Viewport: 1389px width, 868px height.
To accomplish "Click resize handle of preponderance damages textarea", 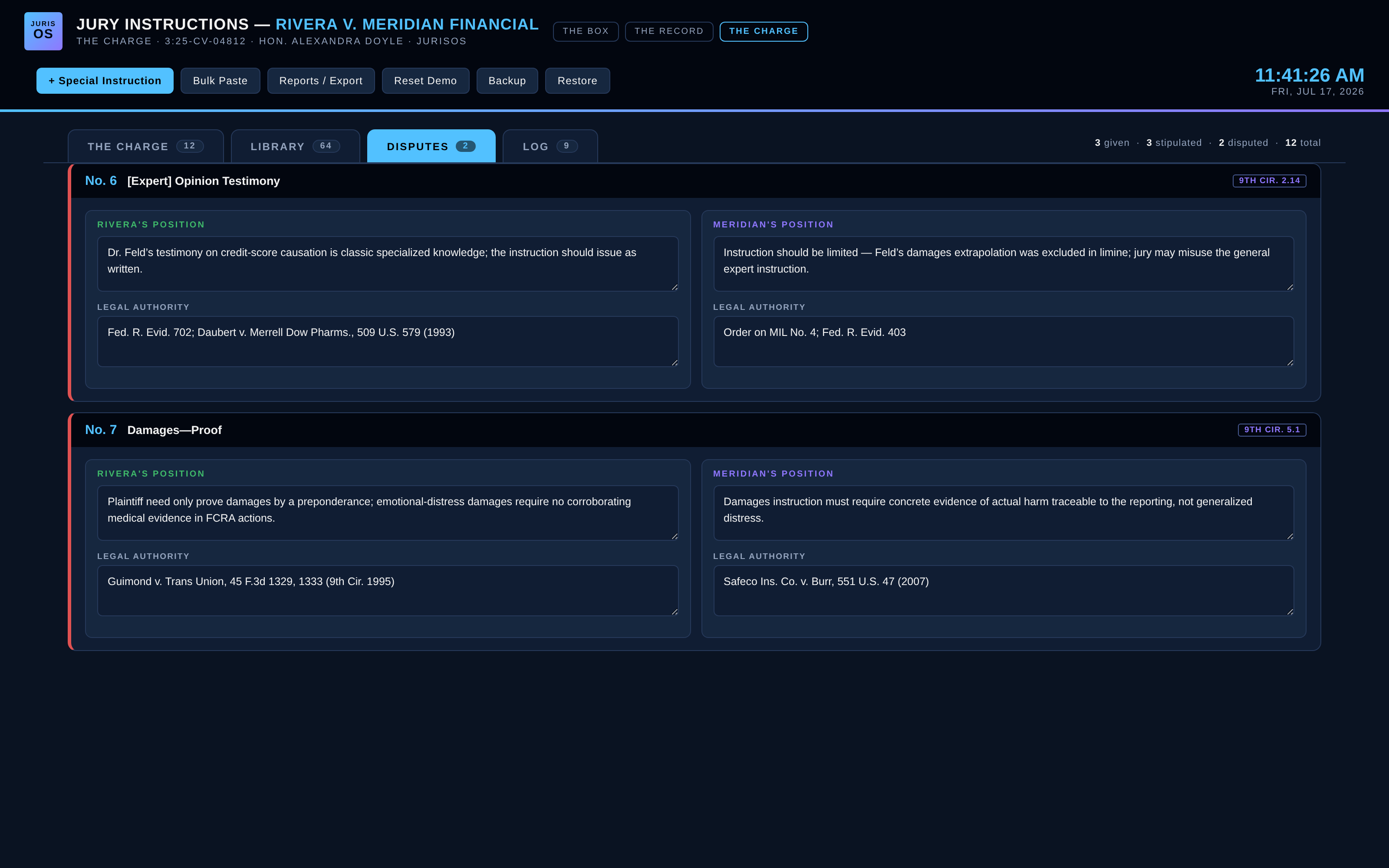I will pos(675,536).
